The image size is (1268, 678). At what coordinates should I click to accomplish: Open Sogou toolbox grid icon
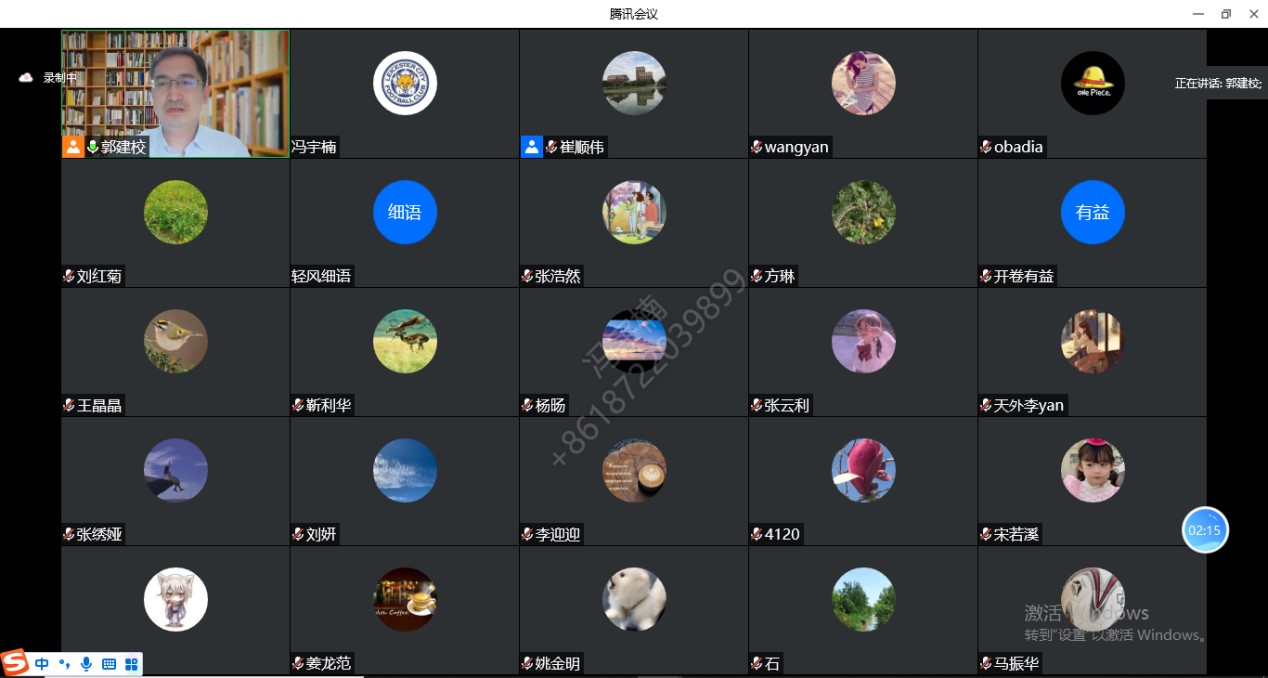131,664
